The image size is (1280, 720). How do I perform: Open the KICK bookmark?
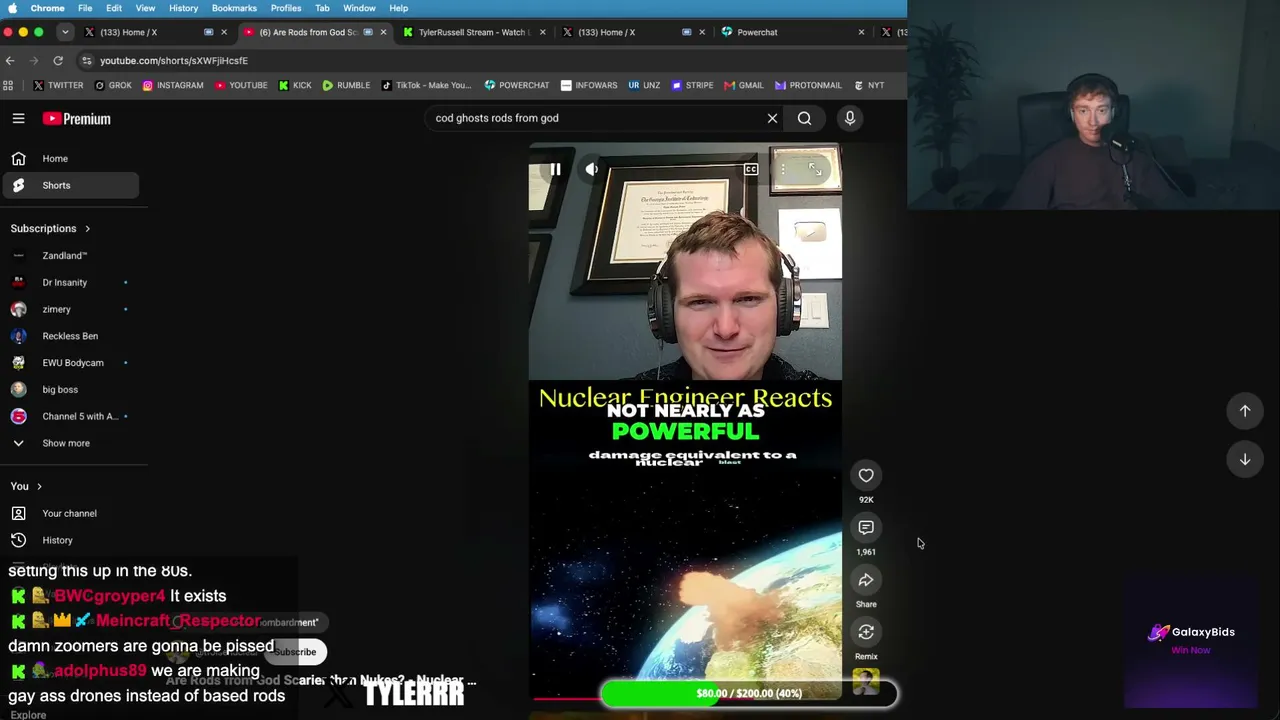tap(295, 85)
